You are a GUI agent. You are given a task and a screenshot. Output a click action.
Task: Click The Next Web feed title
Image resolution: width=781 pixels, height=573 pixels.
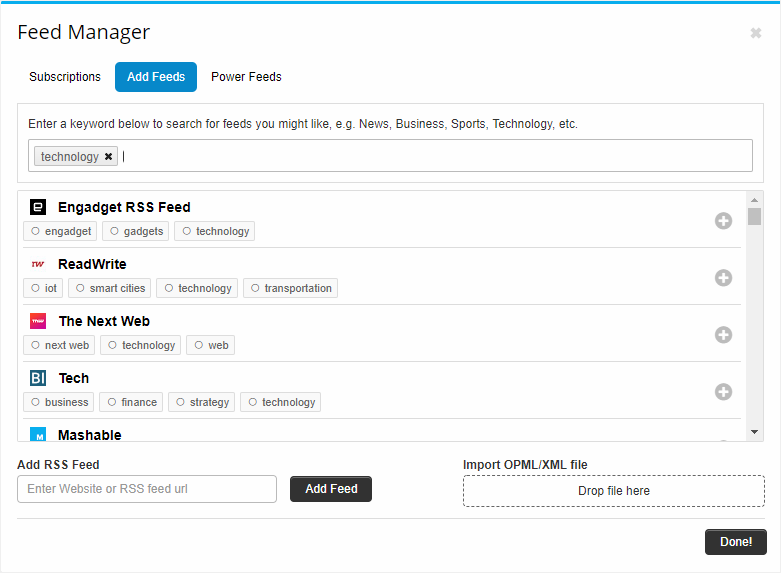coord(104,321)
